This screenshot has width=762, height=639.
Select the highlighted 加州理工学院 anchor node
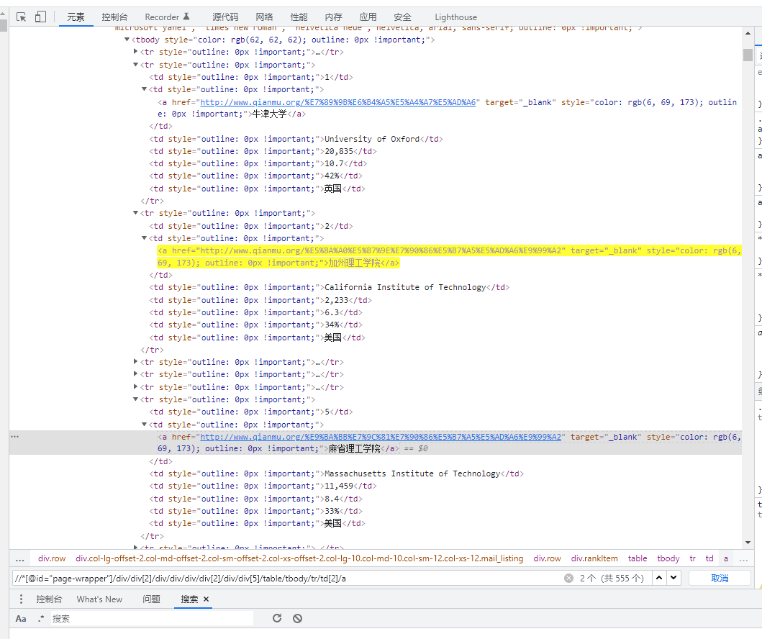[x=449, y=257]
